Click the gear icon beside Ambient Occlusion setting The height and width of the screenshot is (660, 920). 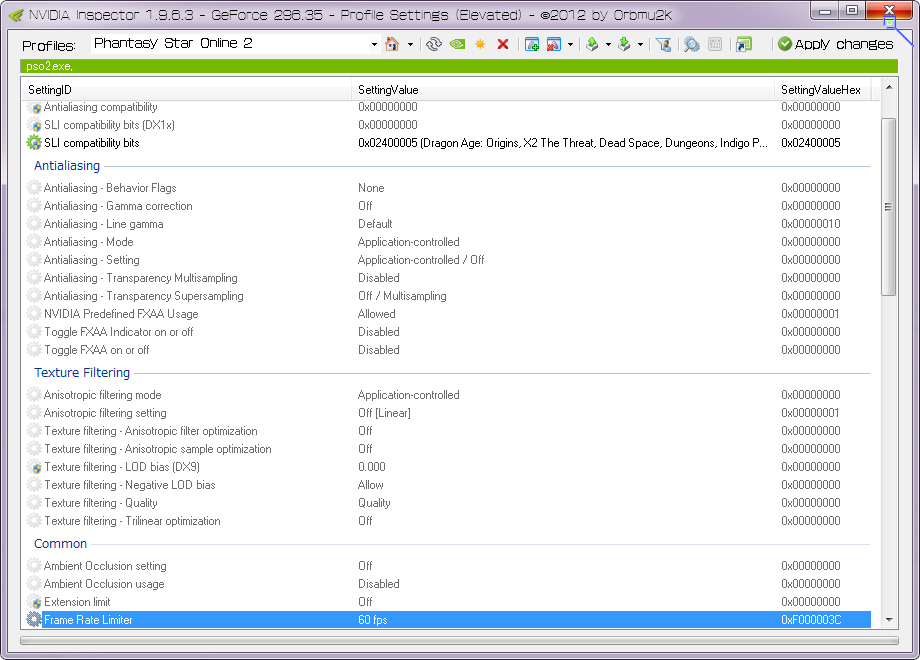(x=34, y=566)
